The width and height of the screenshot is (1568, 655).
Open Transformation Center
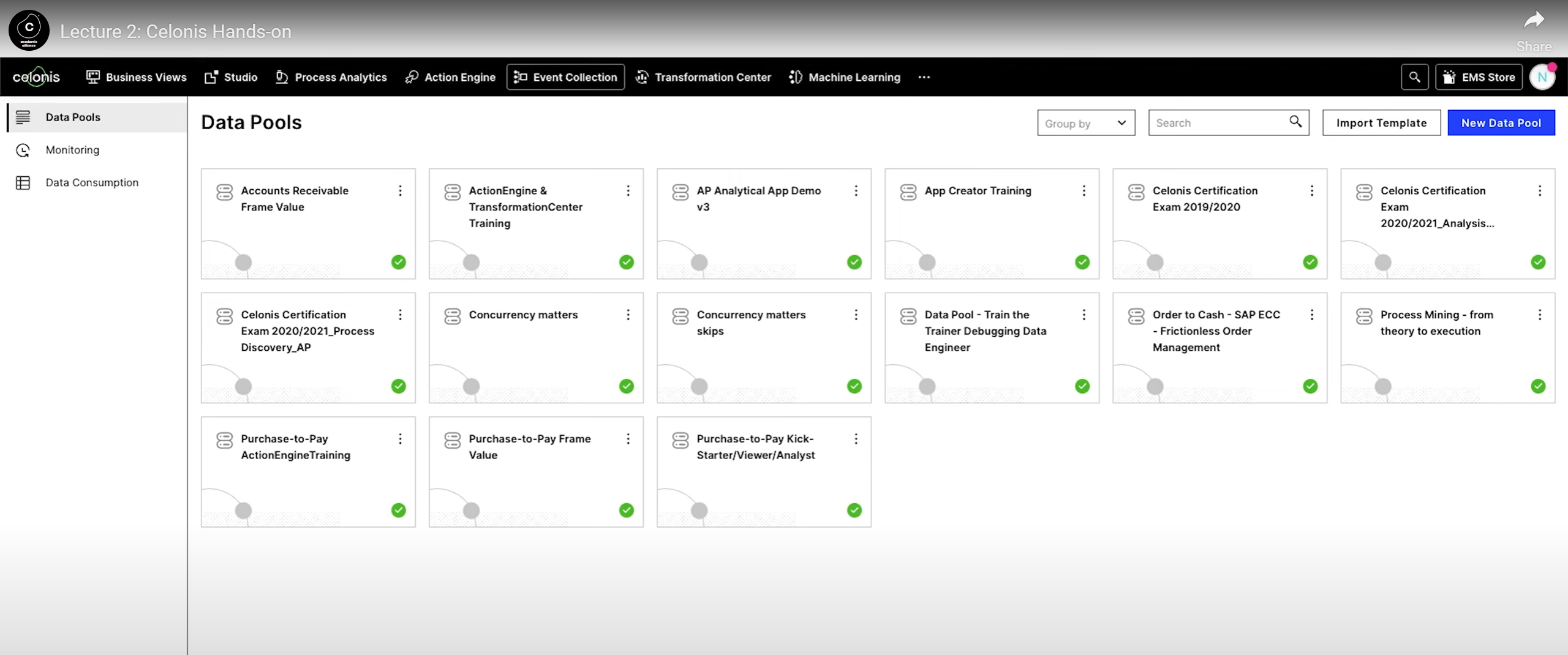[x=703, y=77]
